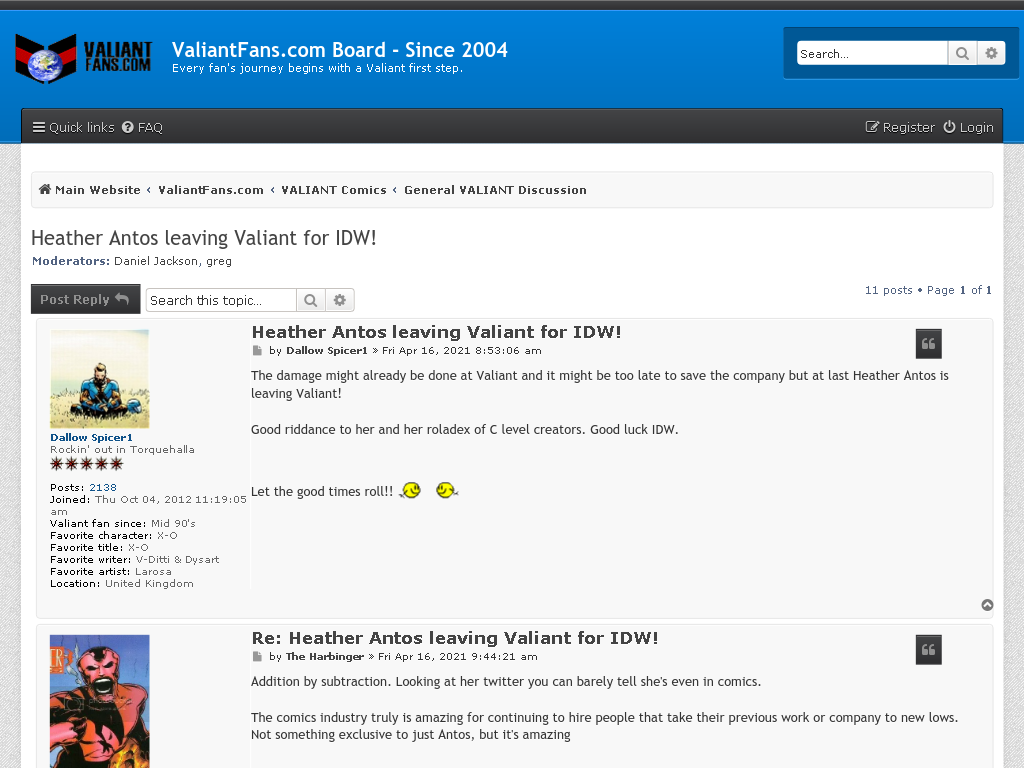Click the Post Reply button
This screenshot has height=768, width=1024.
pyautogui.click(x=86, y=299)
